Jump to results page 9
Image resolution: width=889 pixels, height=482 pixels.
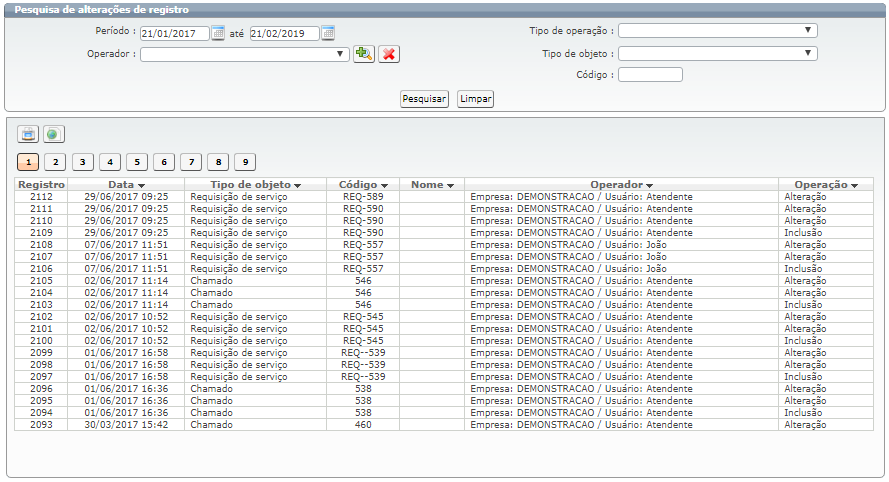point(245,162)
